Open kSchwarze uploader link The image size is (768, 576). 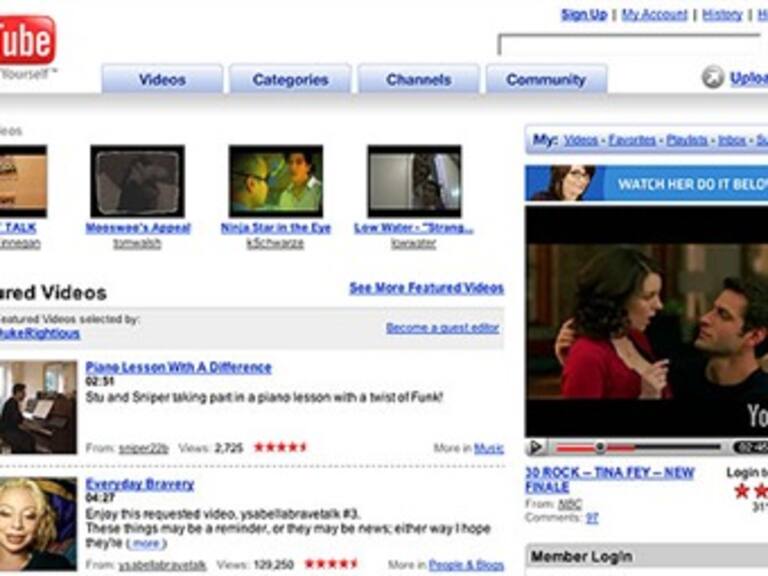click(x=275, y=243)
